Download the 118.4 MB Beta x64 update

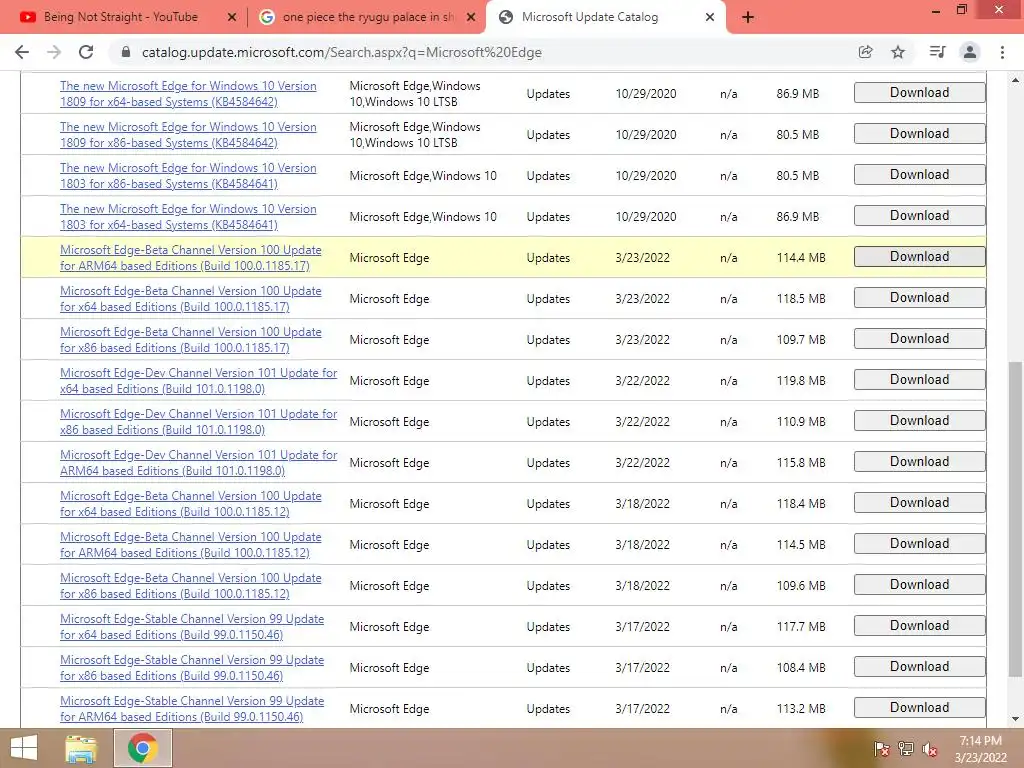pyautogui.click(x=920, y=503)
